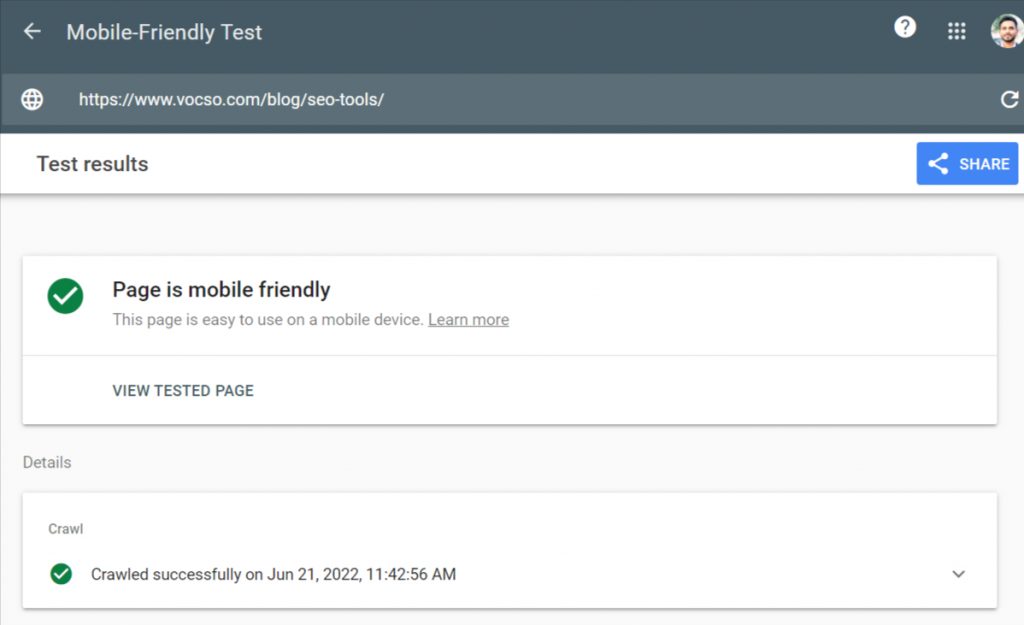The width and height of the screenshot is (1024, 625).
Task: Click the globe icon beside the URL
Action: click(x=33, y=99)
